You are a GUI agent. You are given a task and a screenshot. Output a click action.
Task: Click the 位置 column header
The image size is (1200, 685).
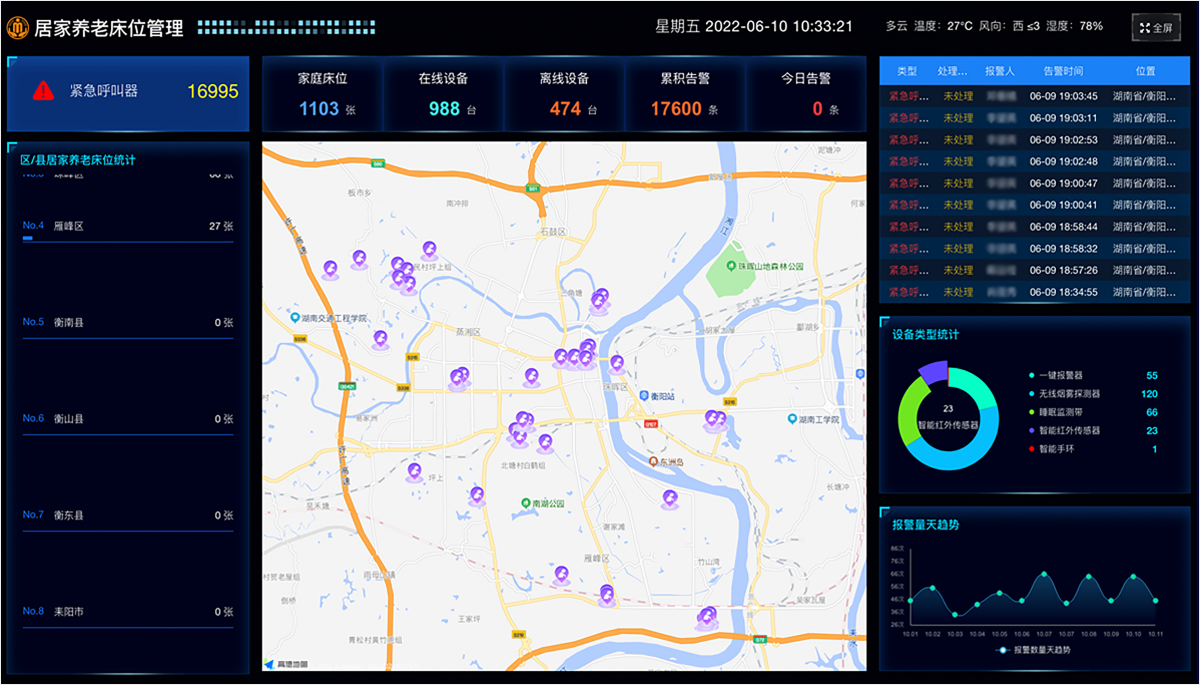pos(1146,71)
